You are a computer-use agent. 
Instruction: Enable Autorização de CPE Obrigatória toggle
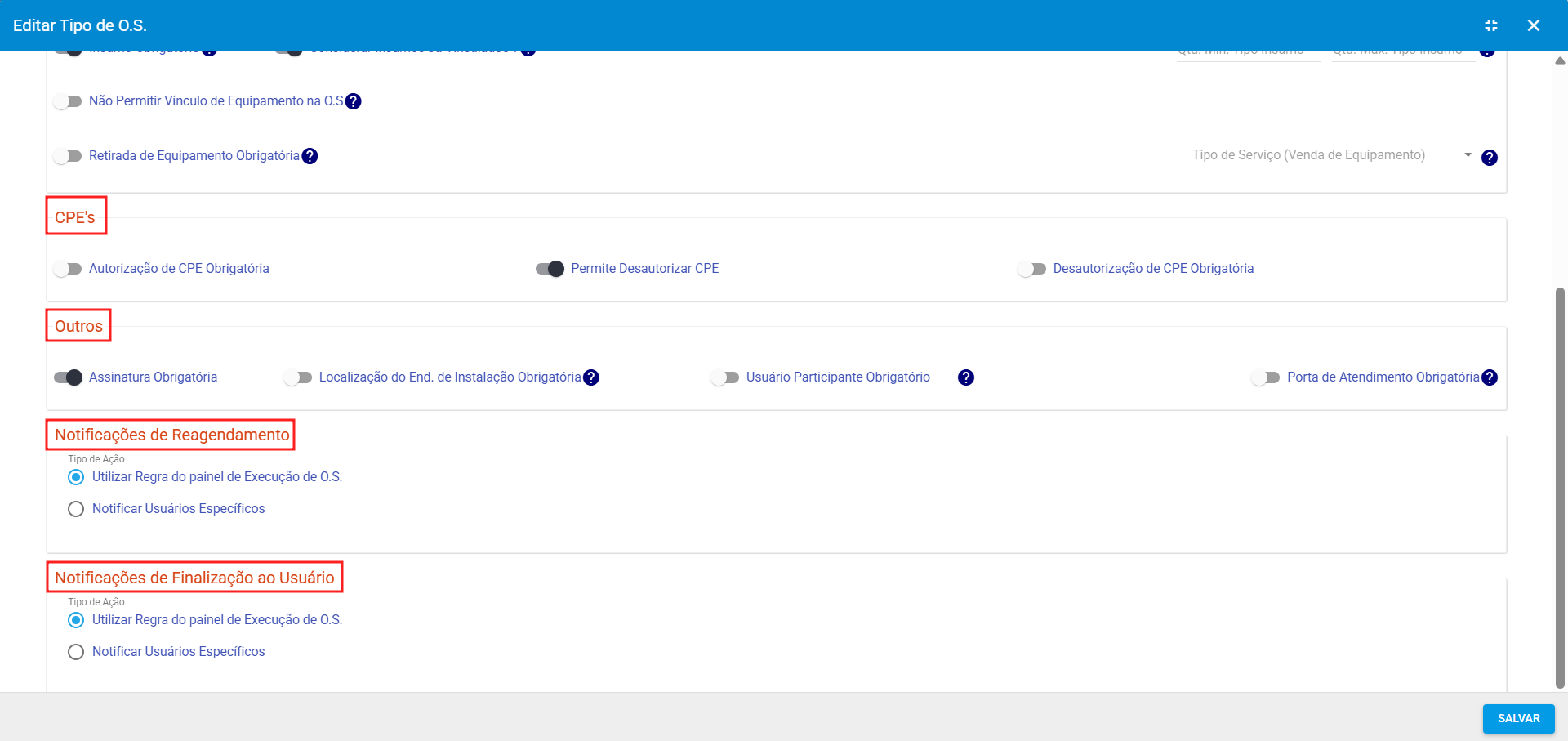tap(69, 269)
